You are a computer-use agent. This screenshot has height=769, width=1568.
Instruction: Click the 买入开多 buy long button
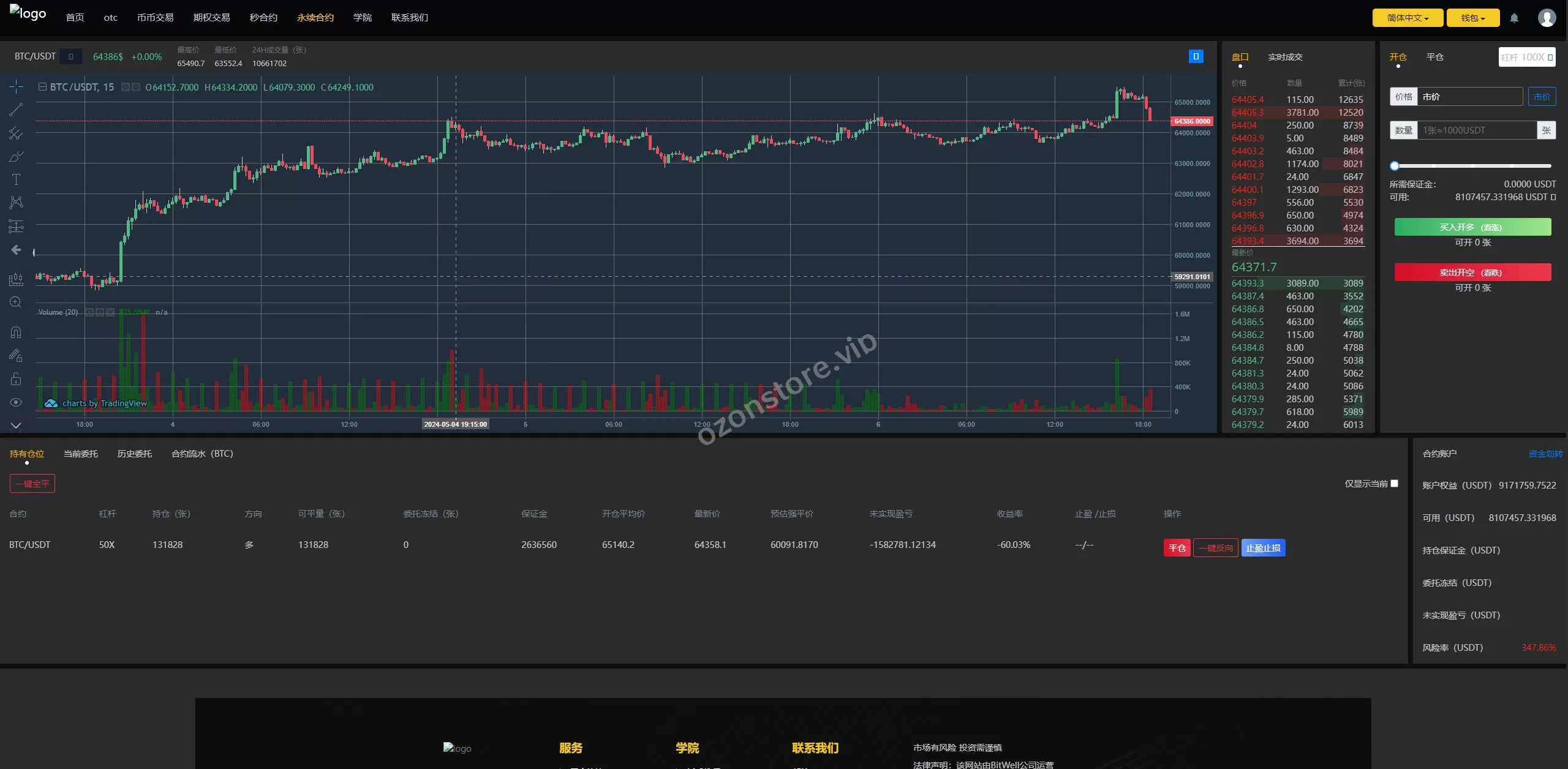tap(1472, 227)
